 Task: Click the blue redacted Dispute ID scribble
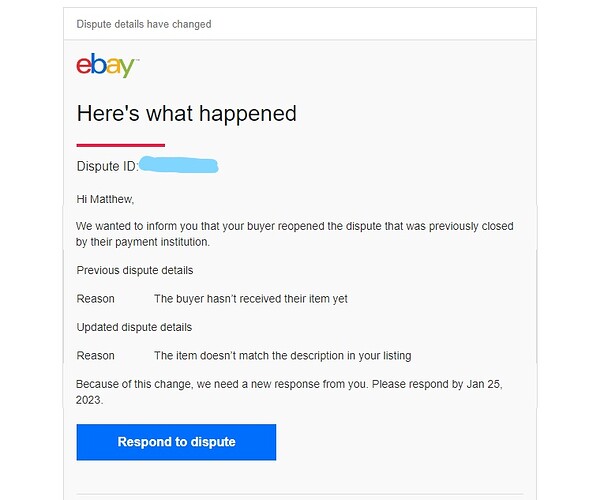coord(178,165)
